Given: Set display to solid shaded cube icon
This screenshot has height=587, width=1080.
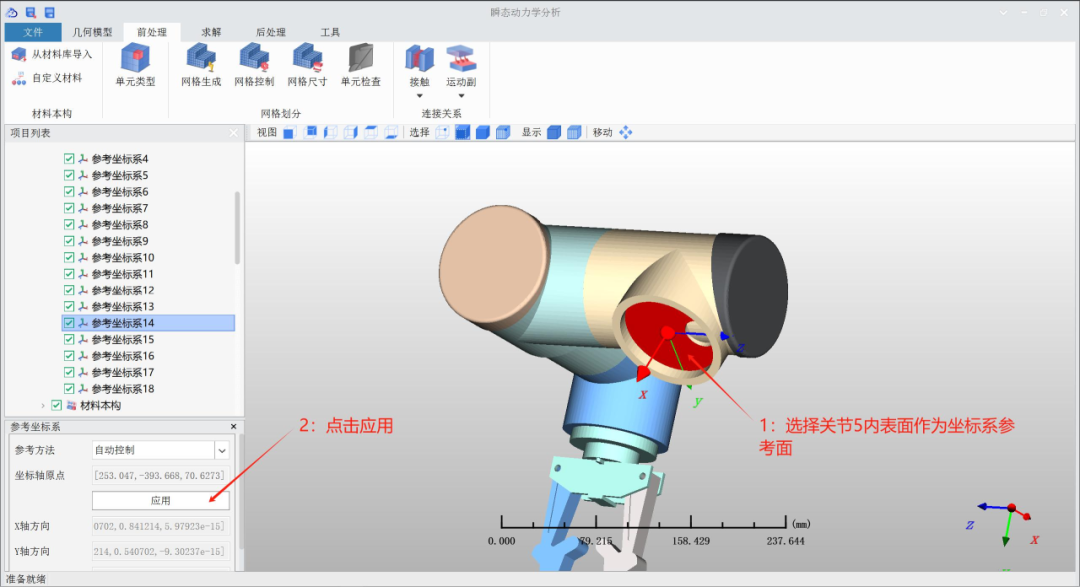Looking at the screenshot, I should point(554,132).
